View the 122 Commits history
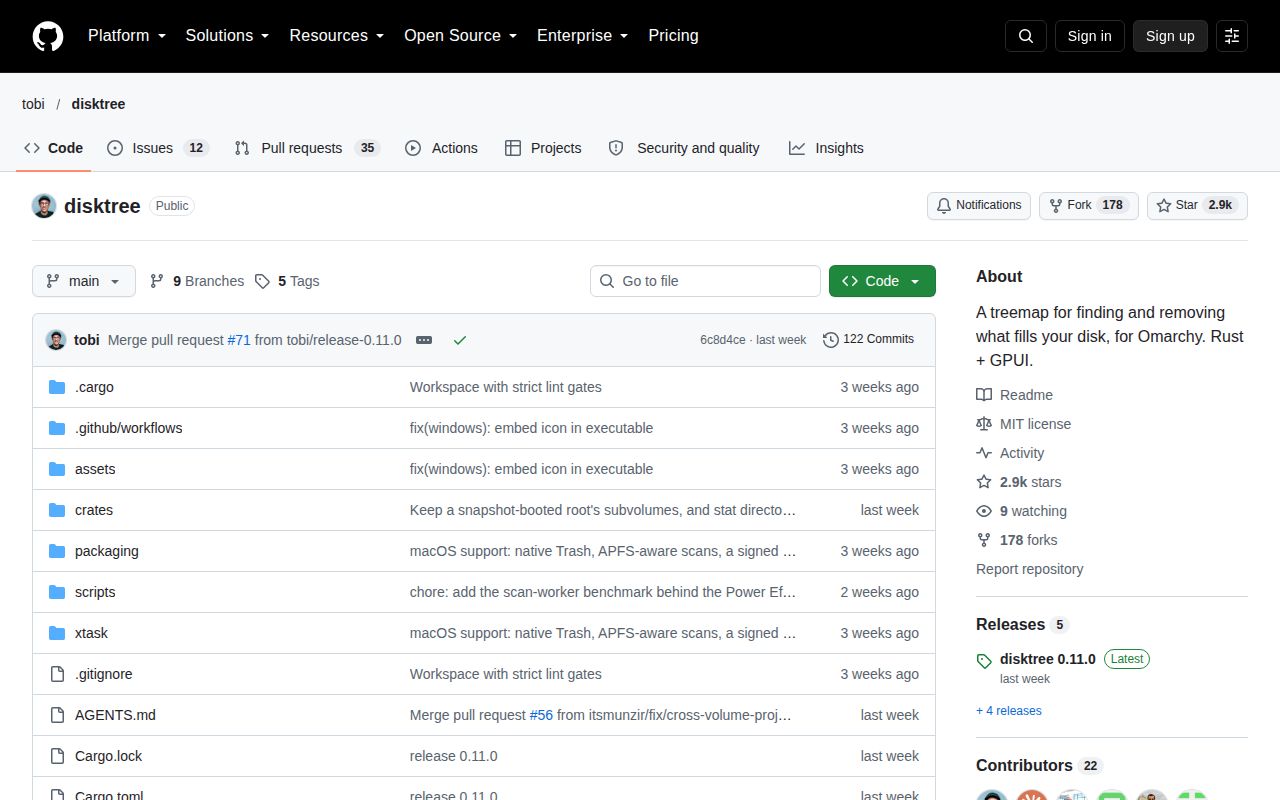The width and height of the screenshot is (1280, 800). [868, 340]
